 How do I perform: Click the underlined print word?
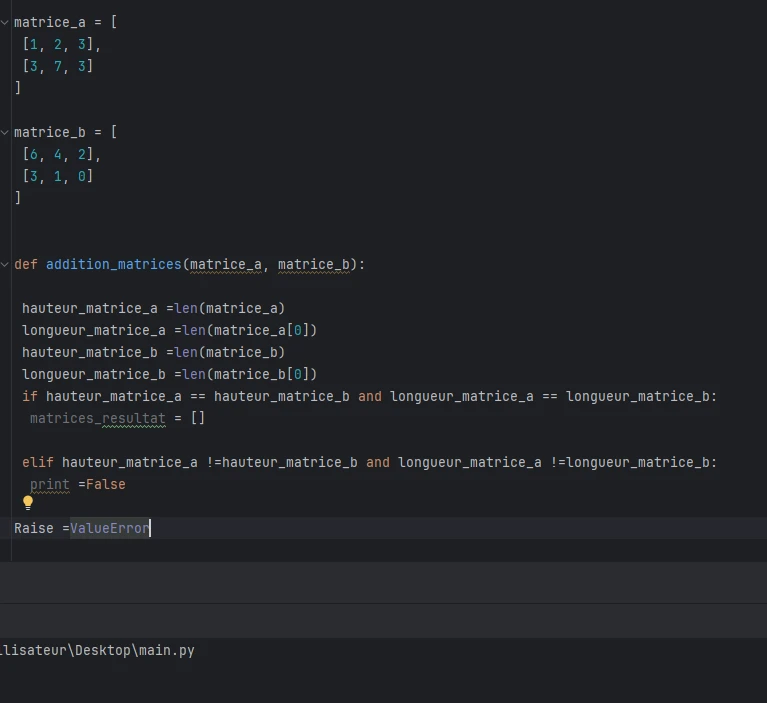[49, 484]
